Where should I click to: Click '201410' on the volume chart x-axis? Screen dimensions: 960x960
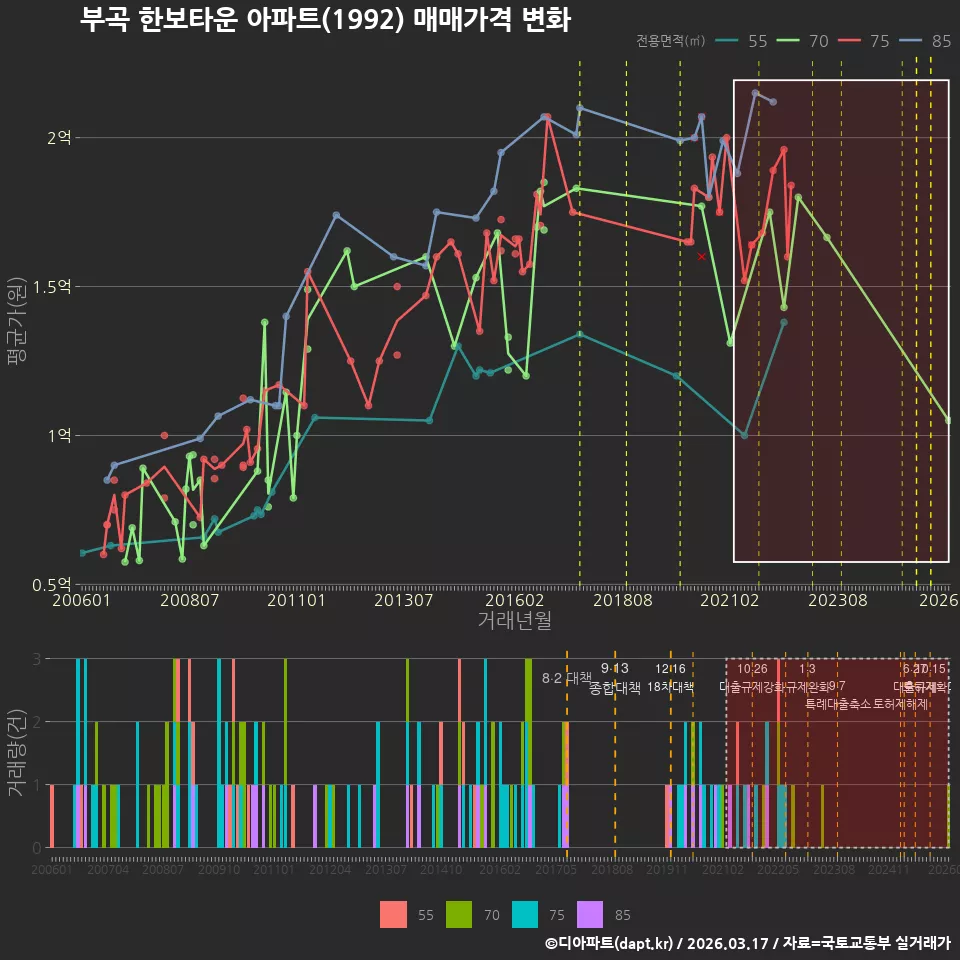(x=441, y=869)
